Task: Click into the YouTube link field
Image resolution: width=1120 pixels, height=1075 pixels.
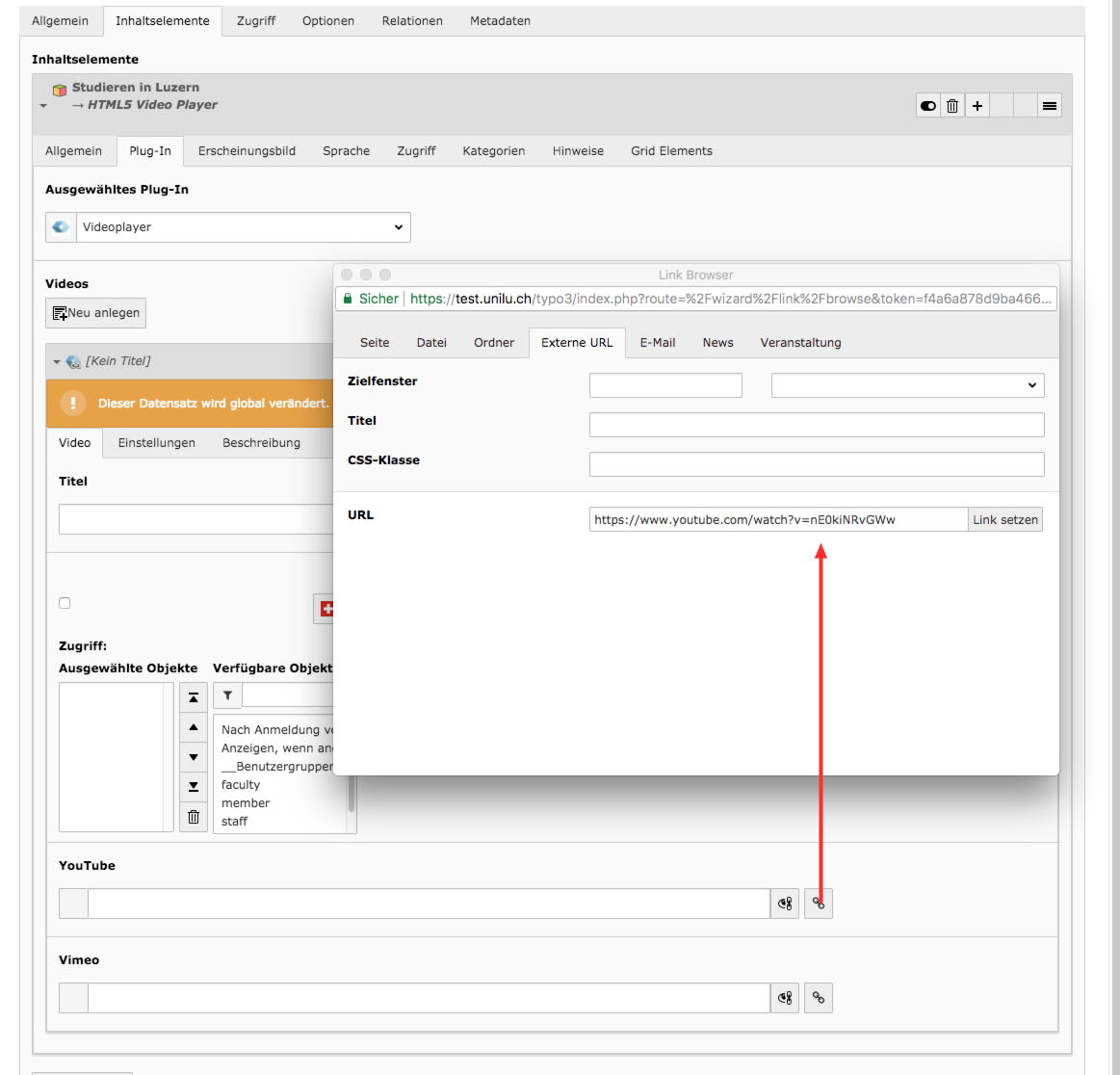Action: point(429,904)
